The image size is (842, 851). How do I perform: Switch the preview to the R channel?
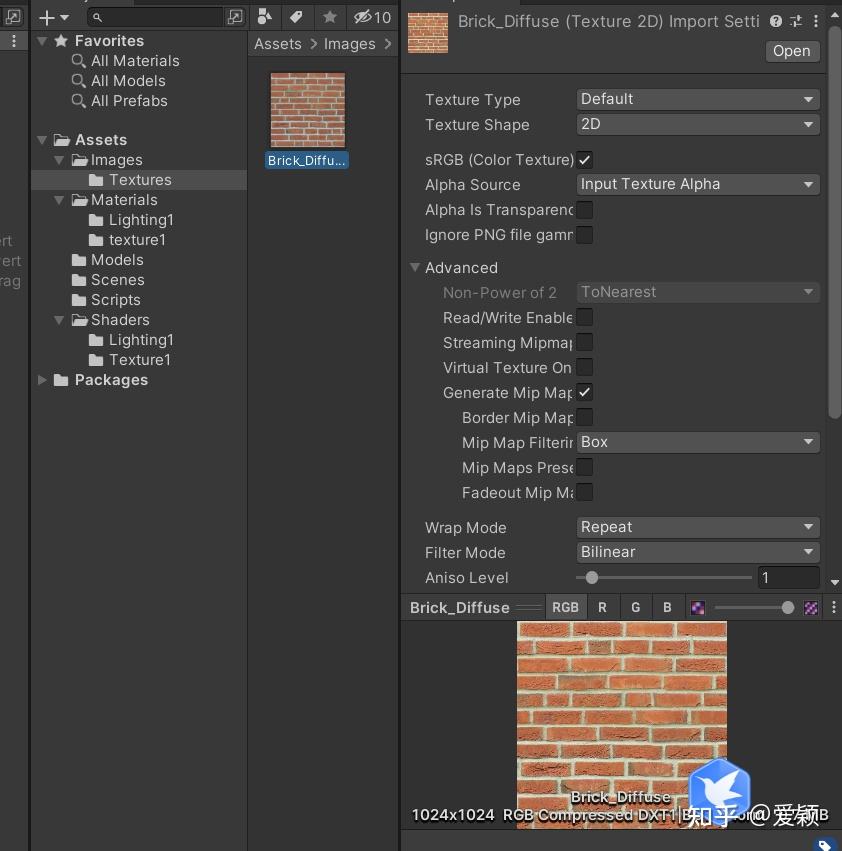point(602,607)
